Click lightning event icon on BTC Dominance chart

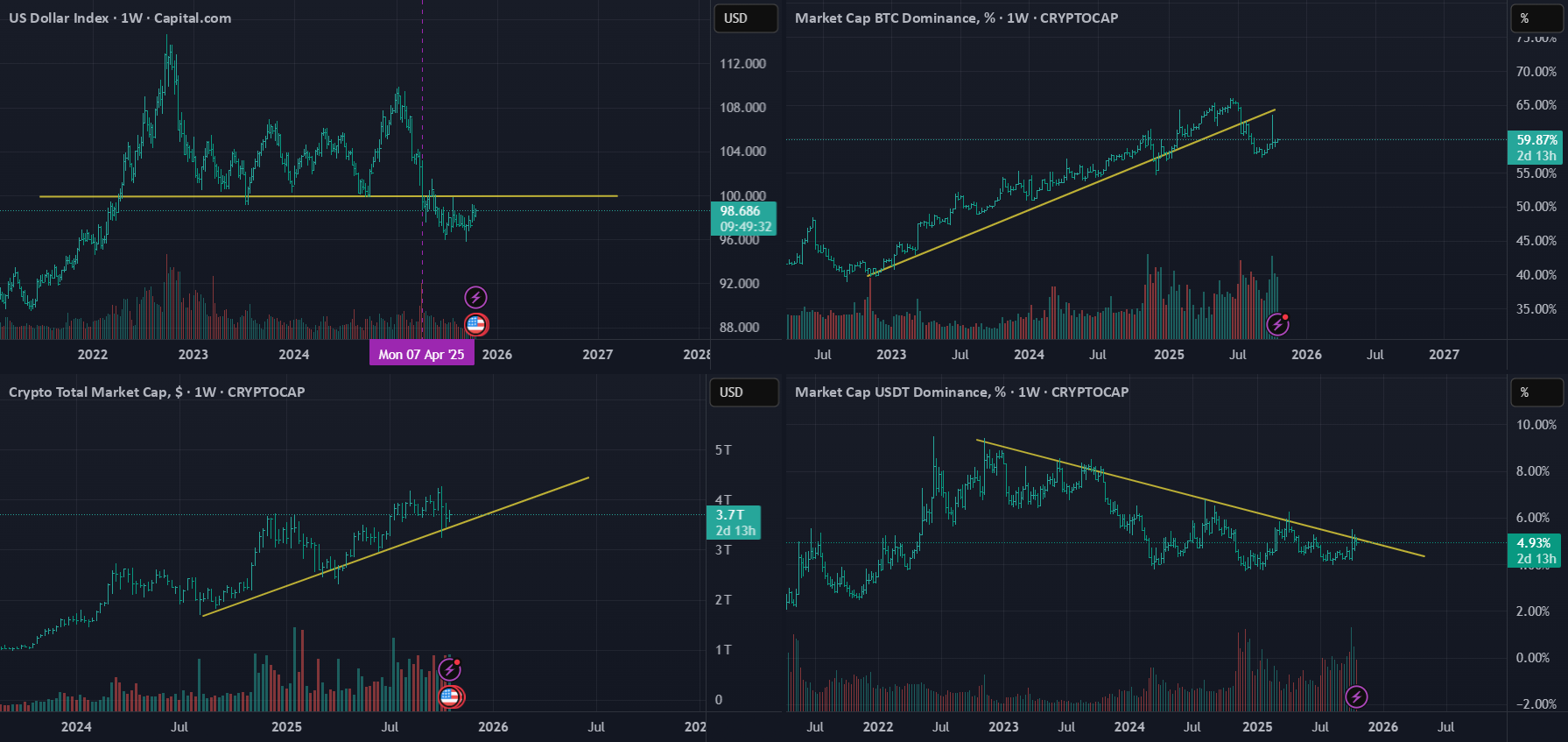click(1277, 325)
